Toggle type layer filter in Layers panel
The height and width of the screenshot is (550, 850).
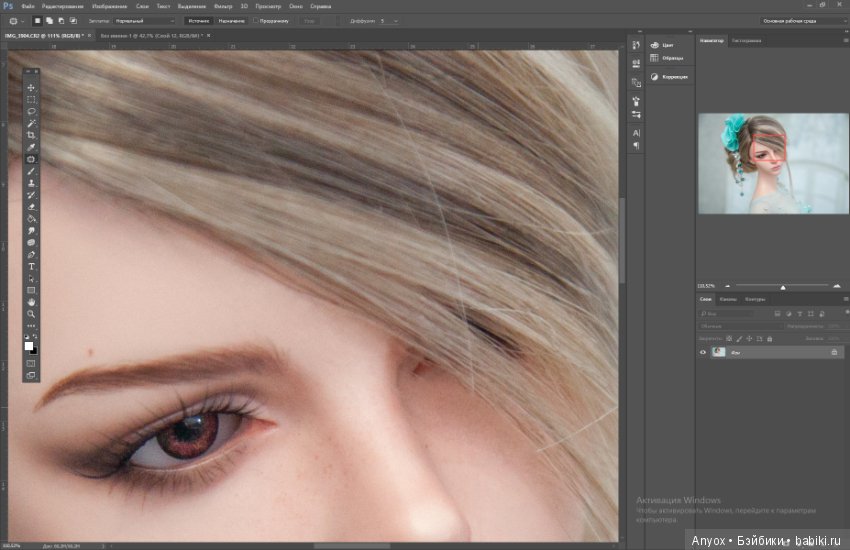[800, 314]
